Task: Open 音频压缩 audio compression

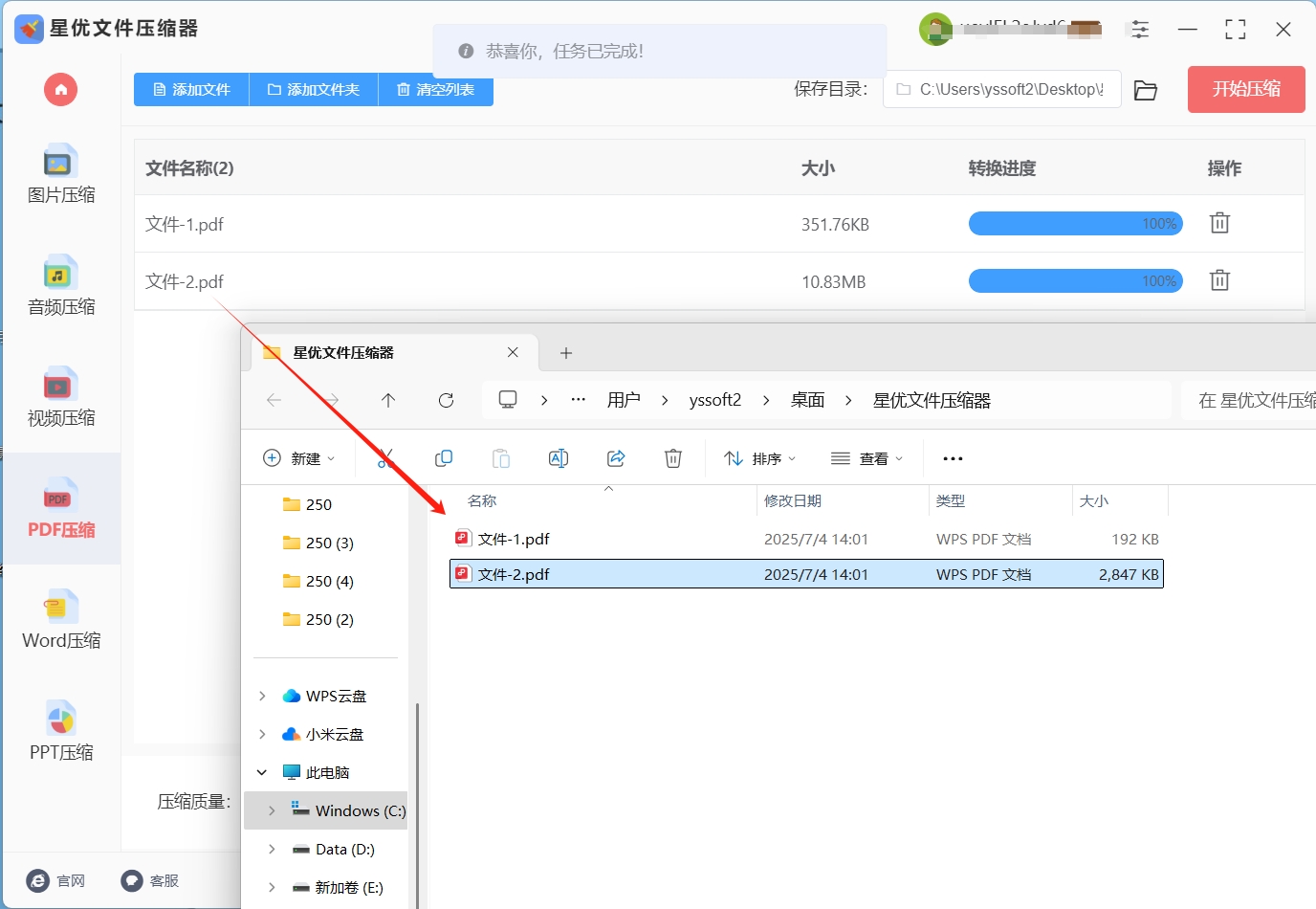Action: coord(61,286)
